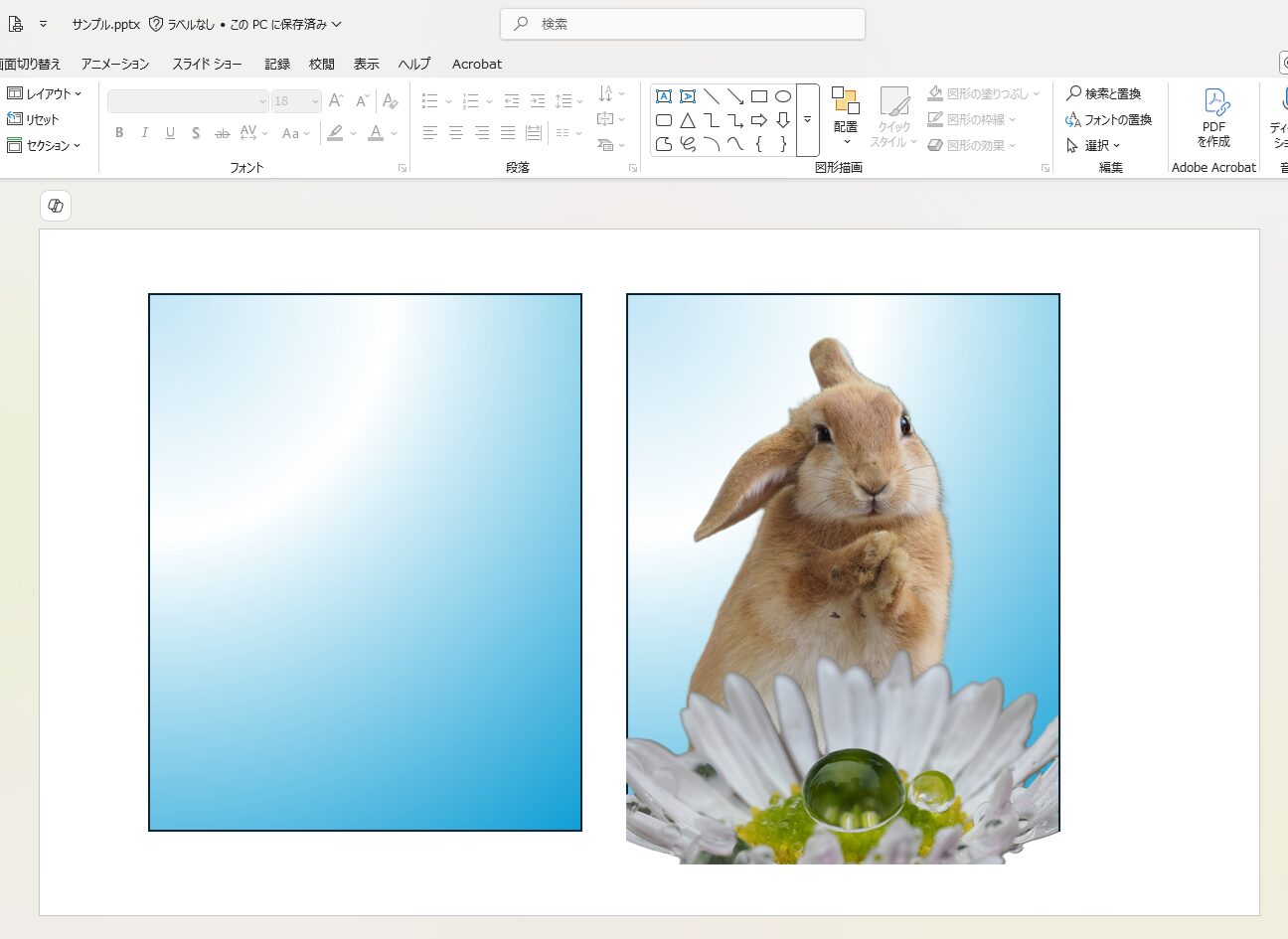Open the 校閲 review tab
Screen dimensions: 1288x939
[322, 64]
